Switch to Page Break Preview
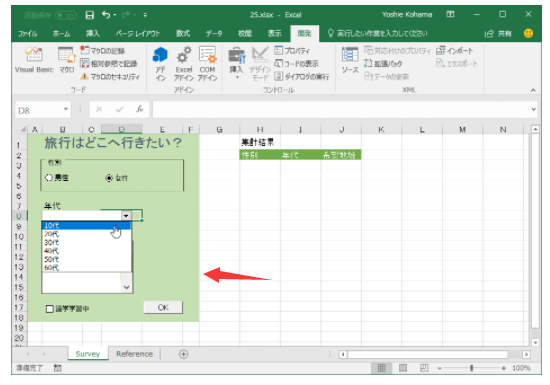Viewport: 550px width, 385px height. click(x=424, y=368)
